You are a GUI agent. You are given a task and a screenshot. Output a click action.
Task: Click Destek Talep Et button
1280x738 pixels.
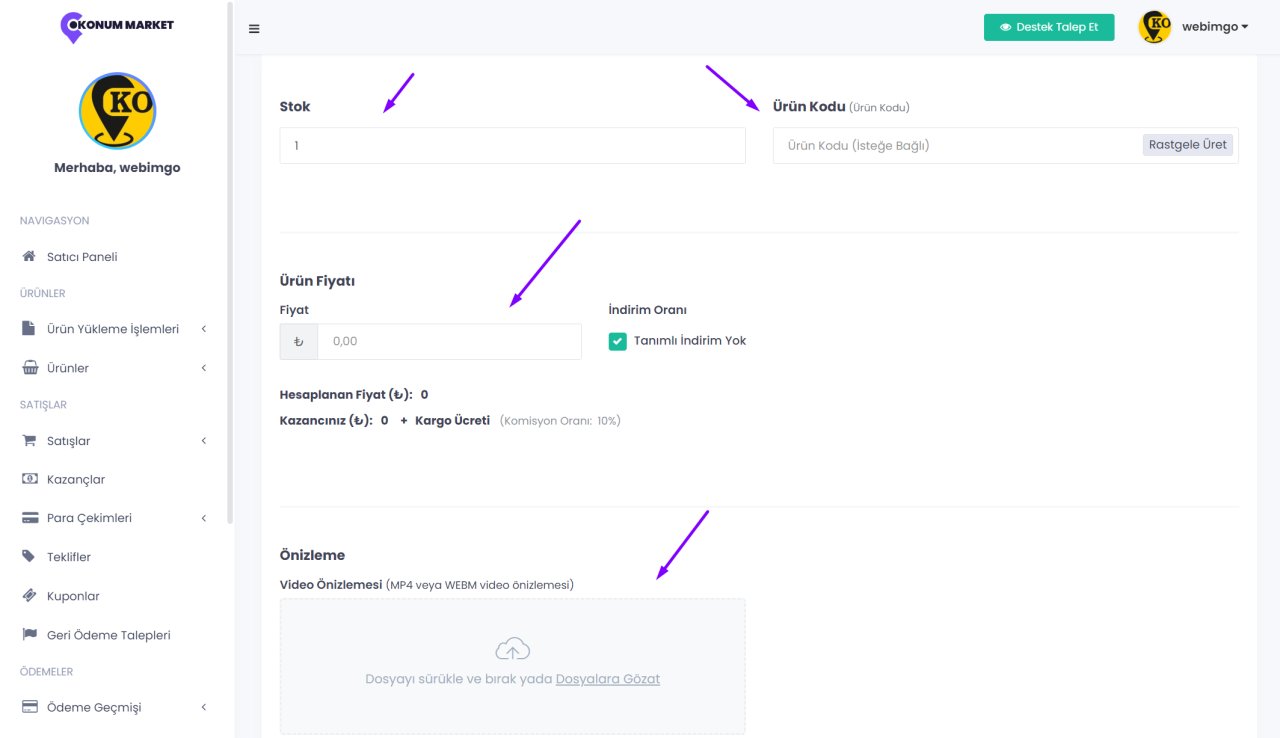coord(1049,27)
